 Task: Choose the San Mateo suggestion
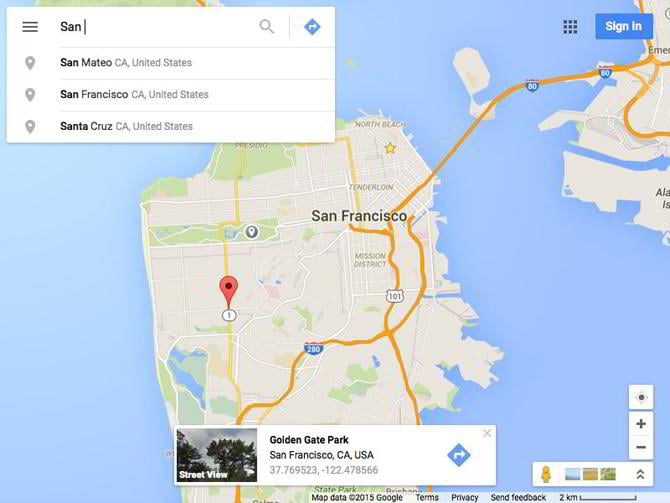[171, 63]
